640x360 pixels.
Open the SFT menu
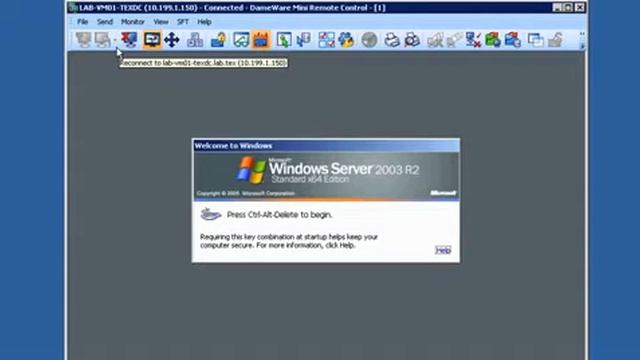click(x=182, y=22)
